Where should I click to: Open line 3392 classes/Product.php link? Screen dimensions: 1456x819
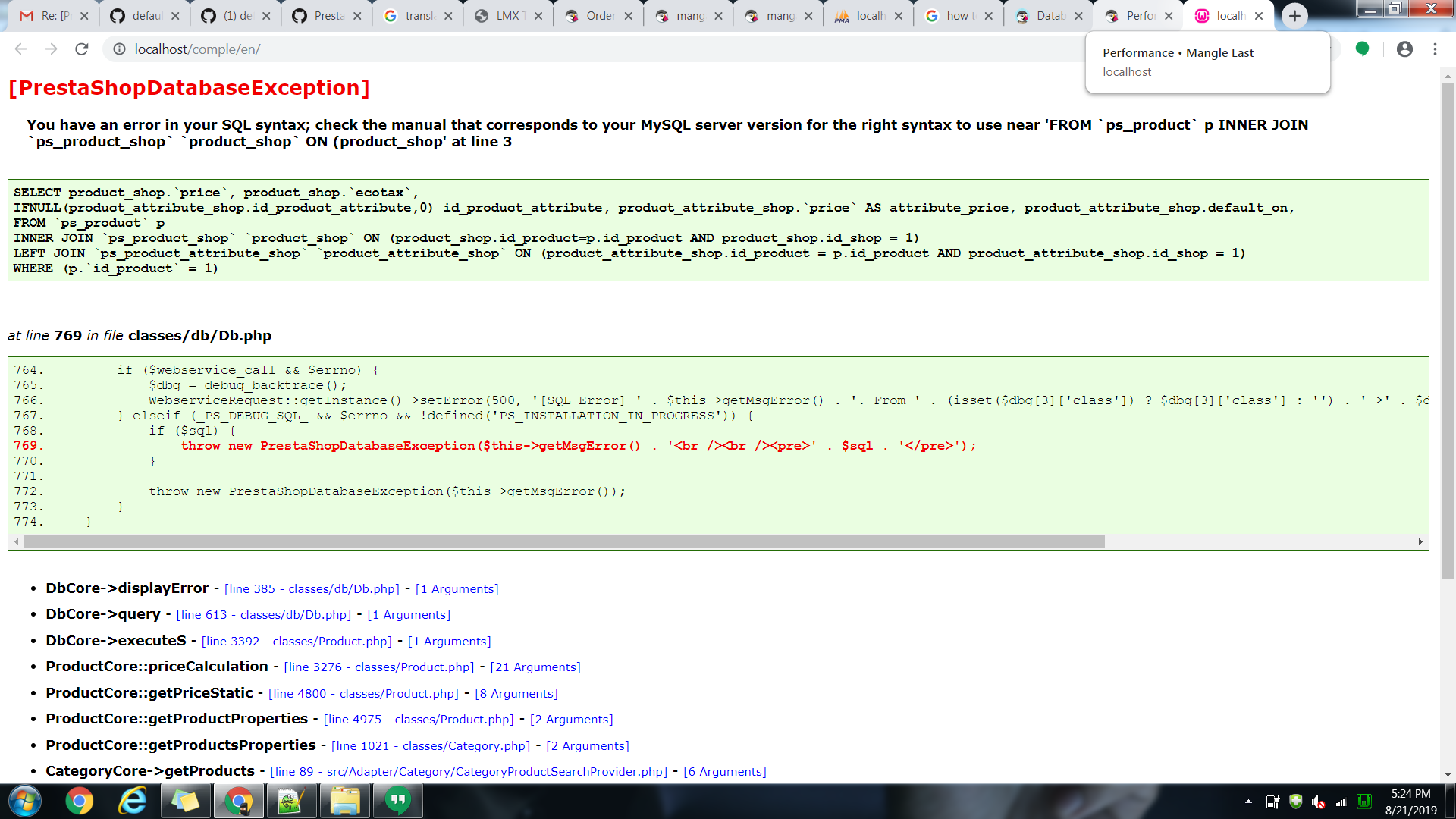pos(297,642)
